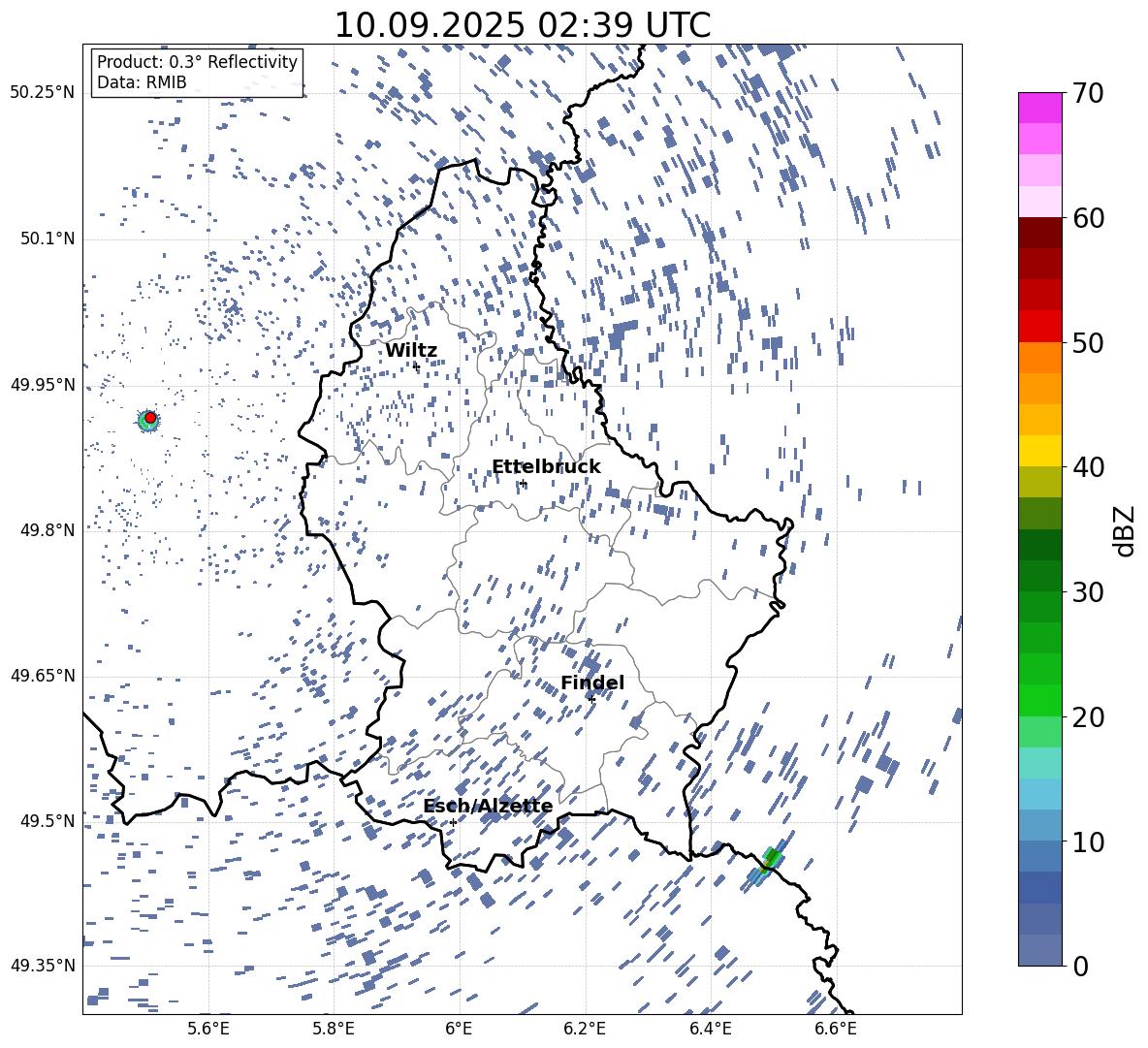The image size is (1148, 1048).
Task: Click the 49.35°N latitude tick label
Action: [x=43, y=966]
